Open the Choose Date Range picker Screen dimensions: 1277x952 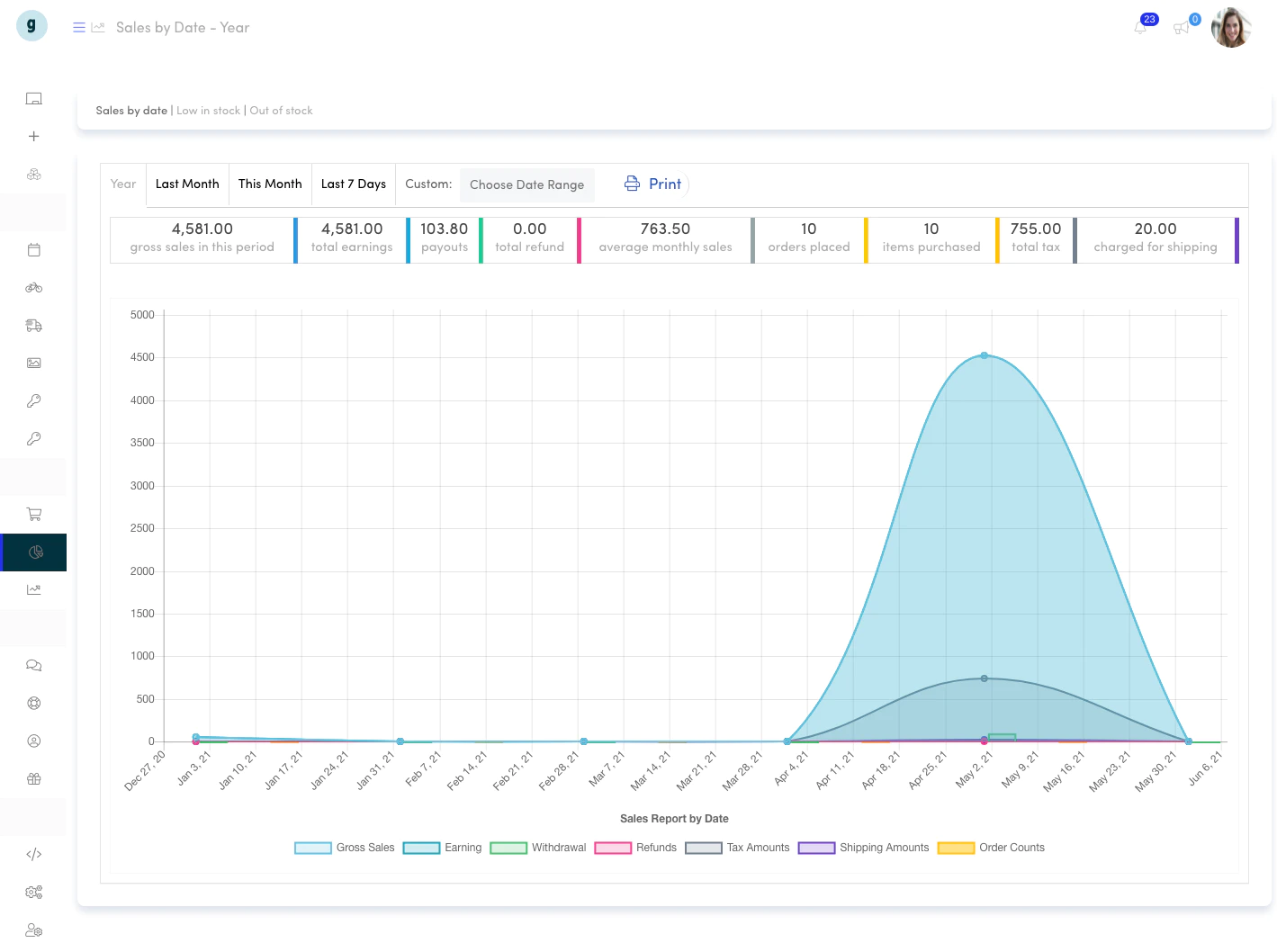(527, 185)
